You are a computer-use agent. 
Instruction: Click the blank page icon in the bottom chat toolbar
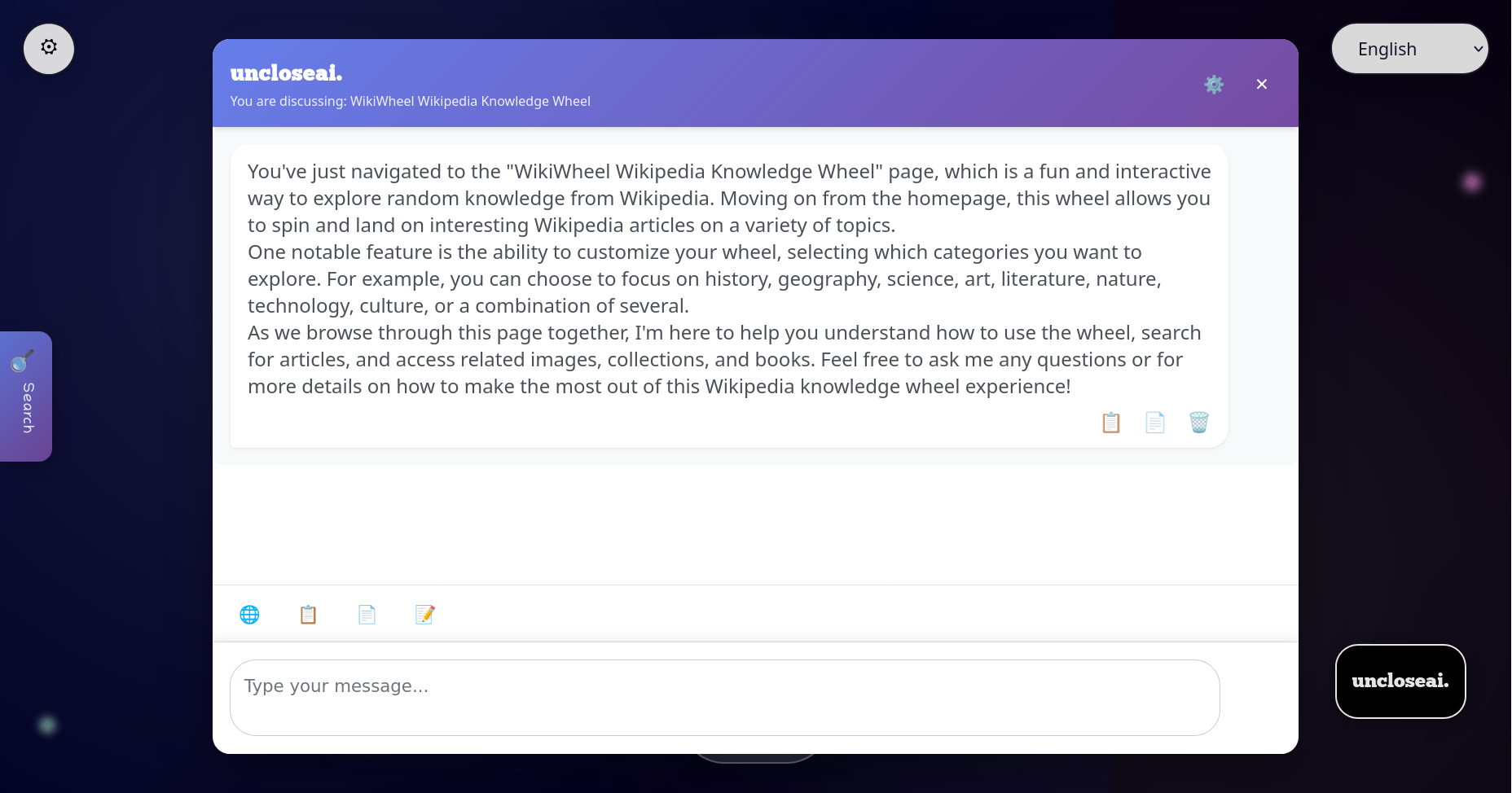tap(367, 615)
